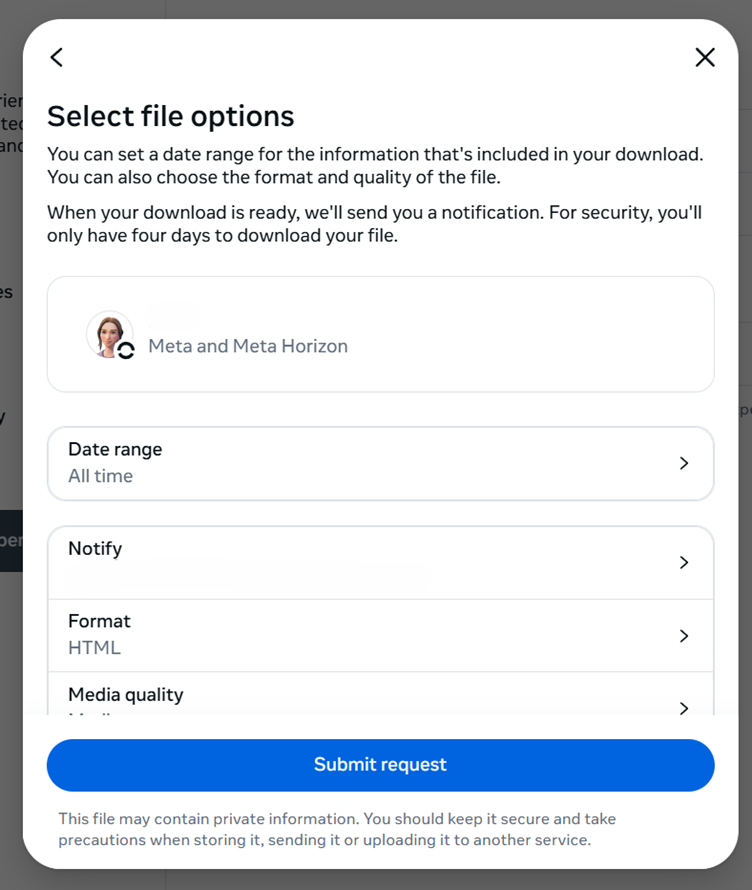Open the Format option row
The width and height of the screenshot is (752, 890).
(380, 635)
